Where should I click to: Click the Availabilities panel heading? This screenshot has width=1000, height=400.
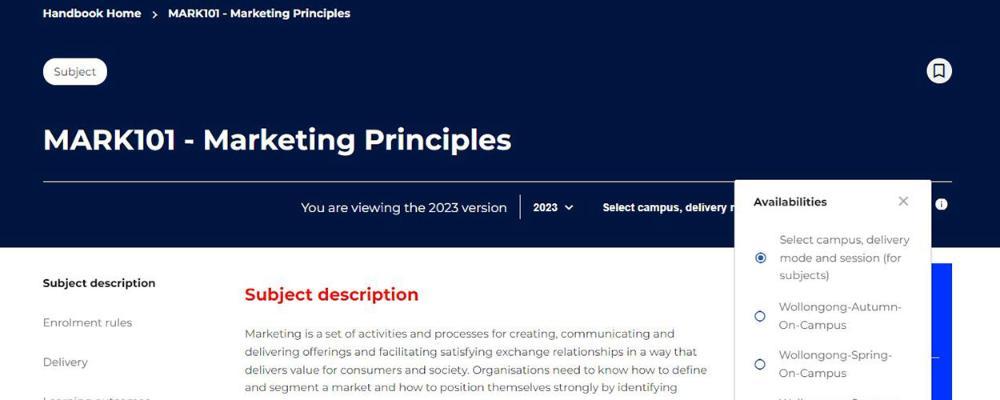790,202
